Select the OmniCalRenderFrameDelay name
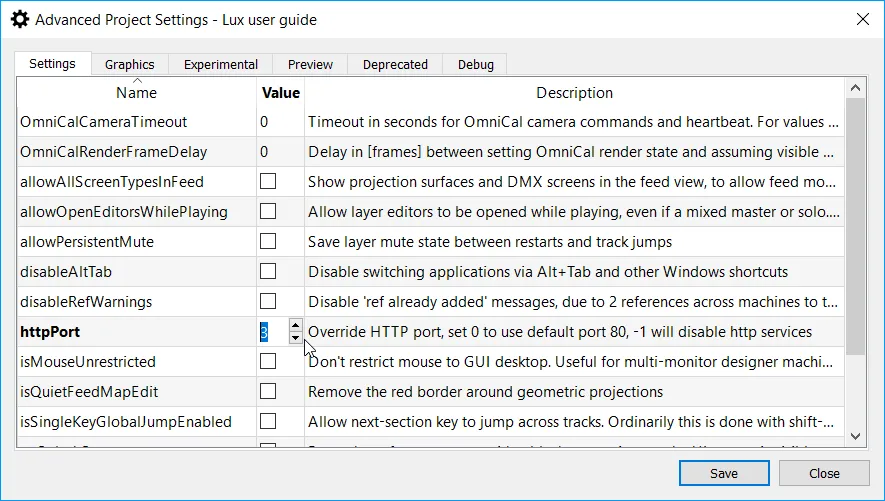The width and height of the screenshot is (885, 501). tap(113, 152)
